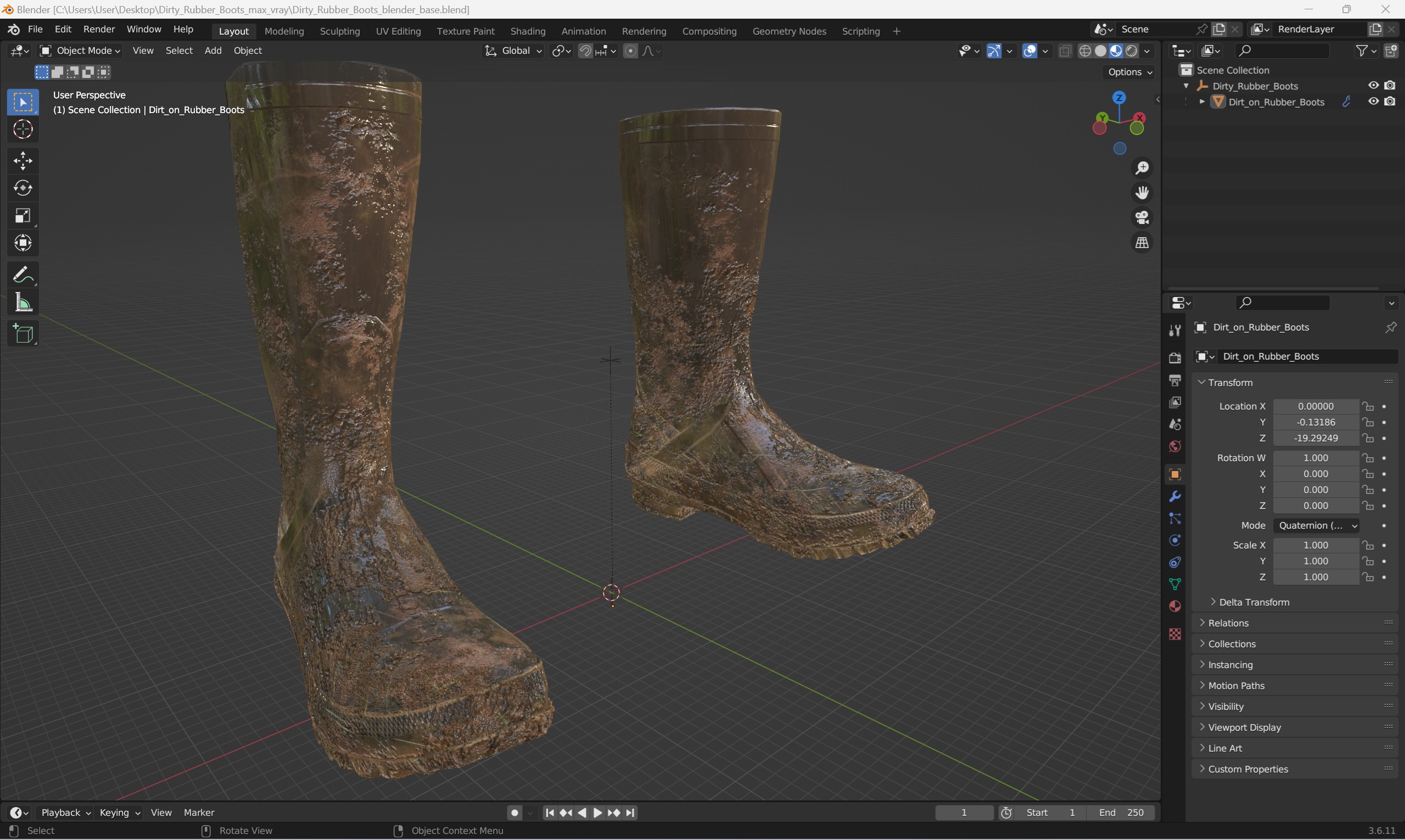Open the Modifiers wrench tab
1405x840 pixels.
1174,496
